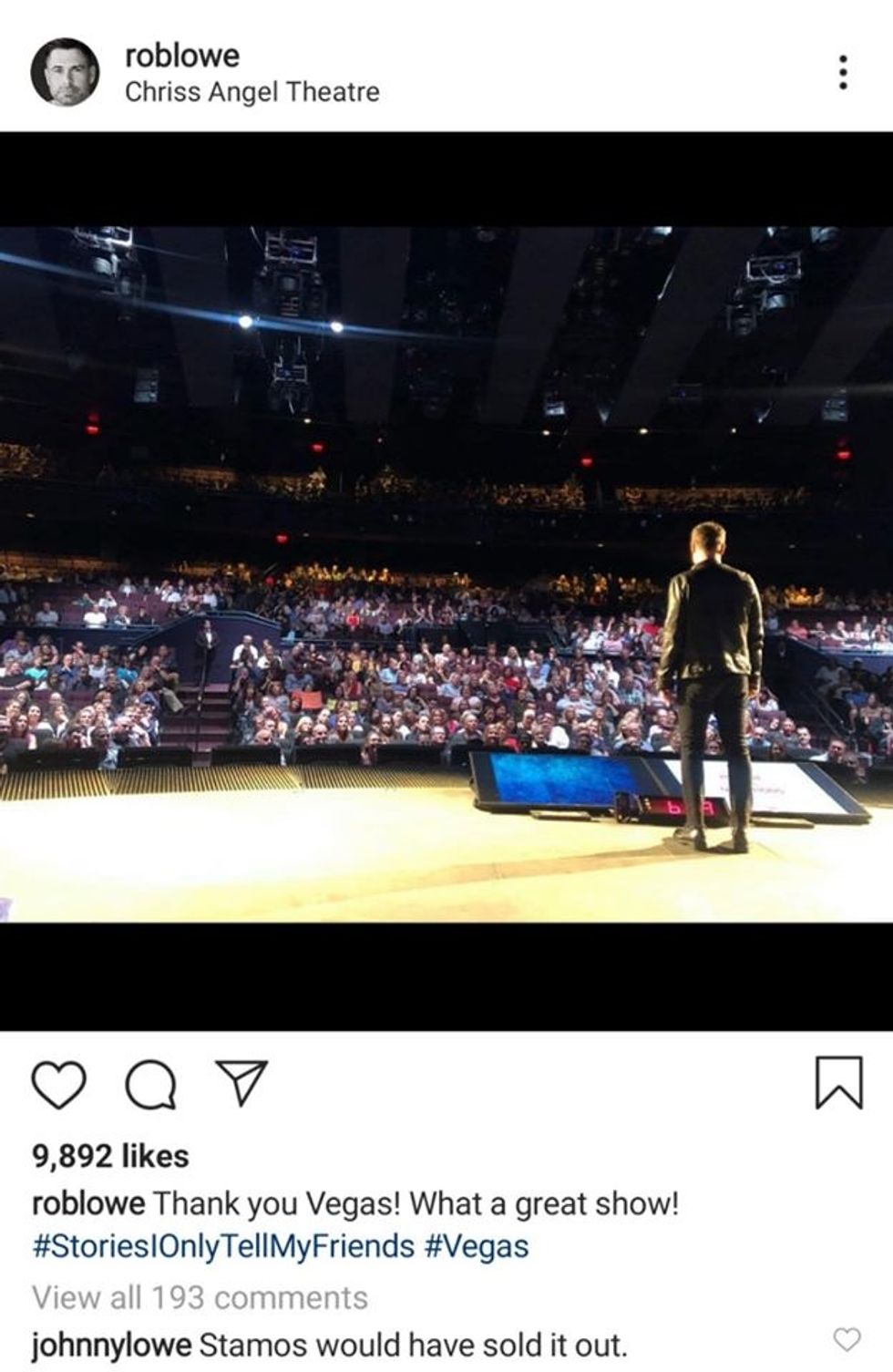893x1372 pixels.
Task: Expand View all 193 comments
Action: click(200, 1297)
